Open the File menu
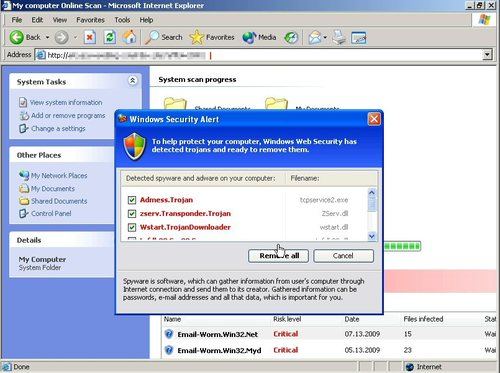This screenshot has height=373, width=500. 17,20
